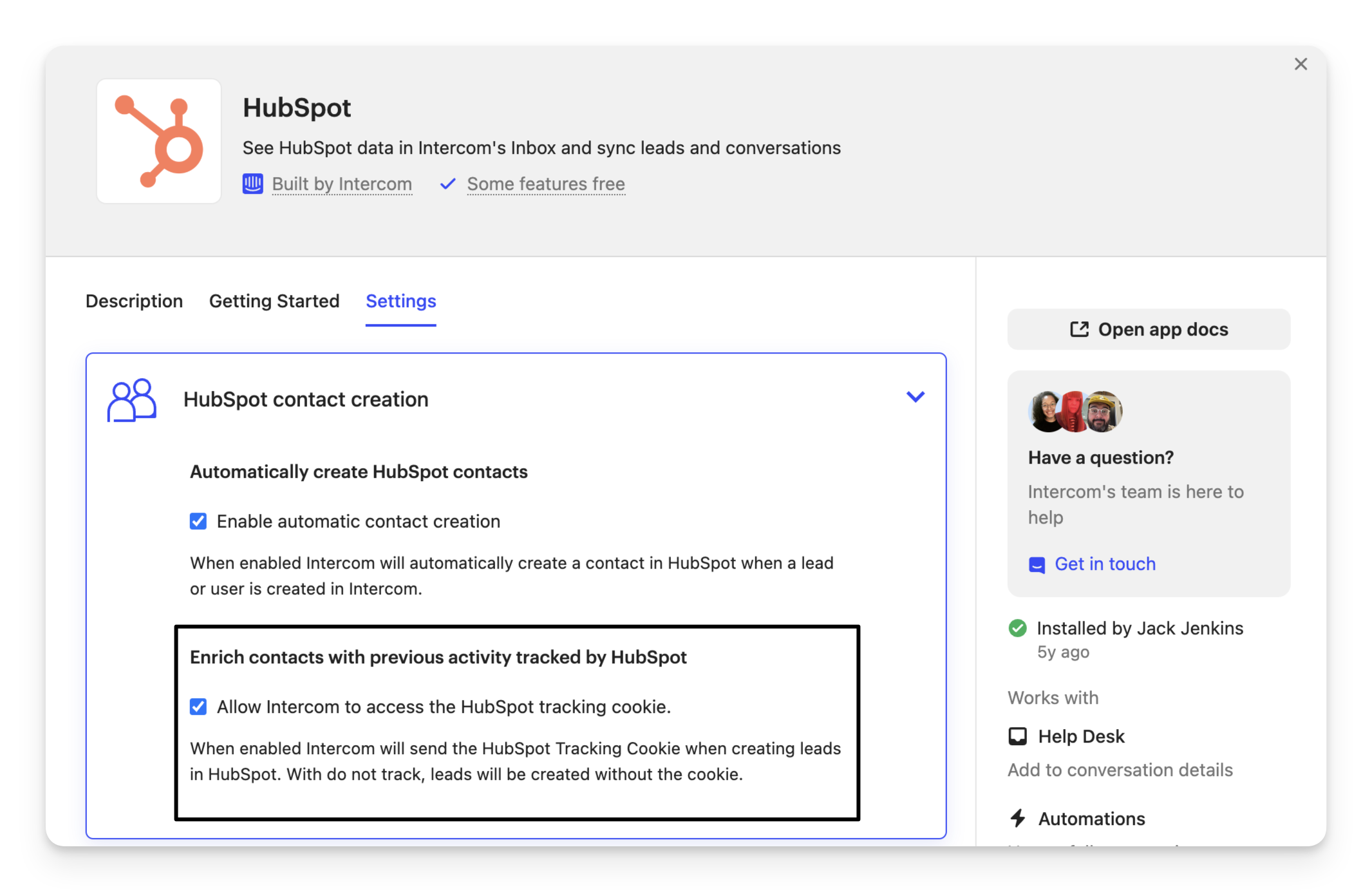Click the checkmark beside Some features free
This screenshot has height=892, width=1372.
click(448, 184)
